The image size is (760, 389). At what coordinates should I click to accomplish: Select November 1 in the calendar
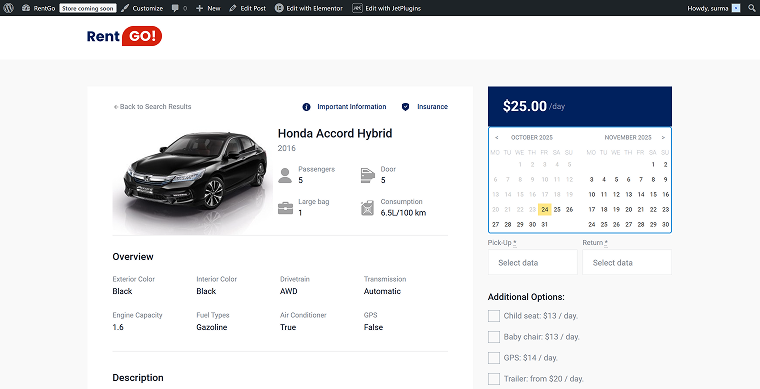coord(653,164)
